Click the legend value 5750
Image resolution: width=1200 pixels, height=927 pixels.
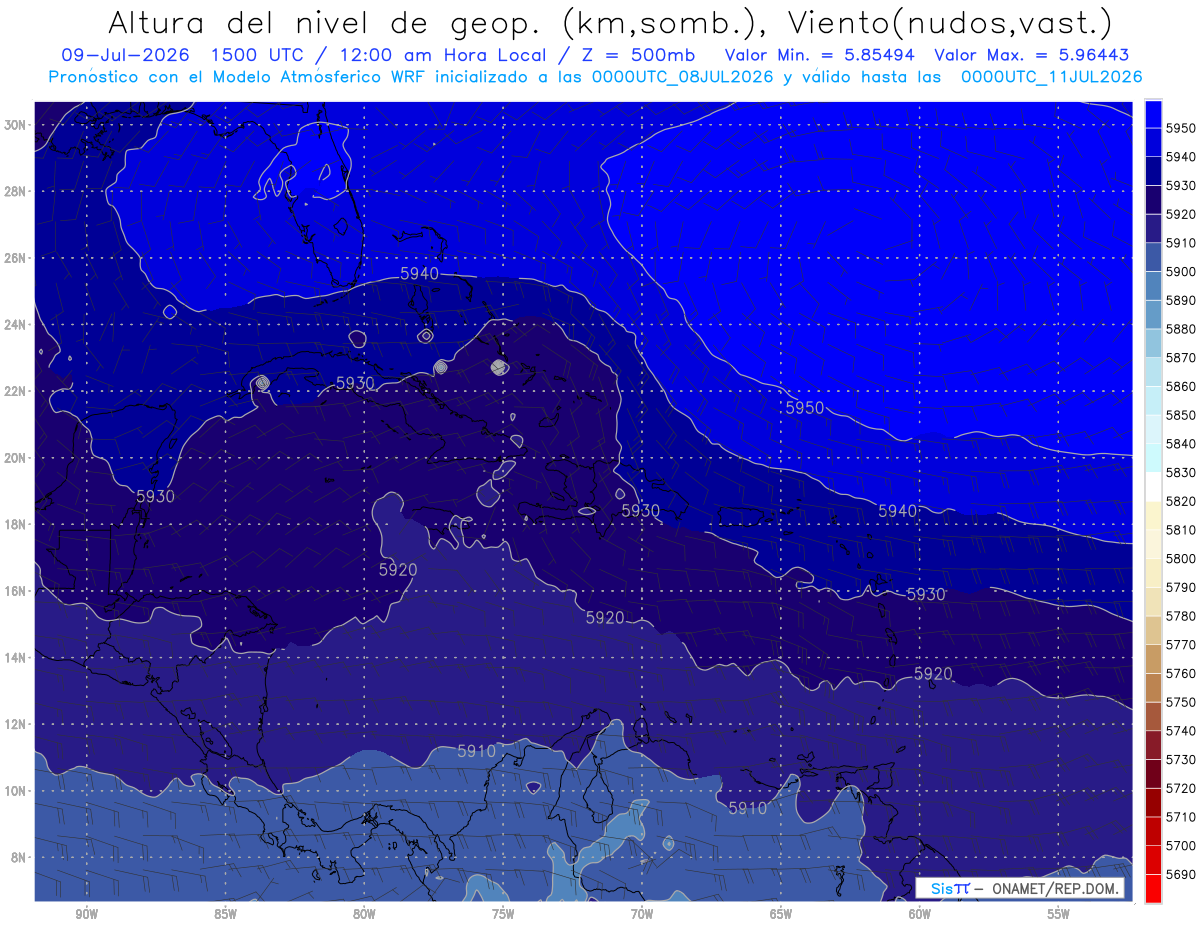(x=1180, y=702)
